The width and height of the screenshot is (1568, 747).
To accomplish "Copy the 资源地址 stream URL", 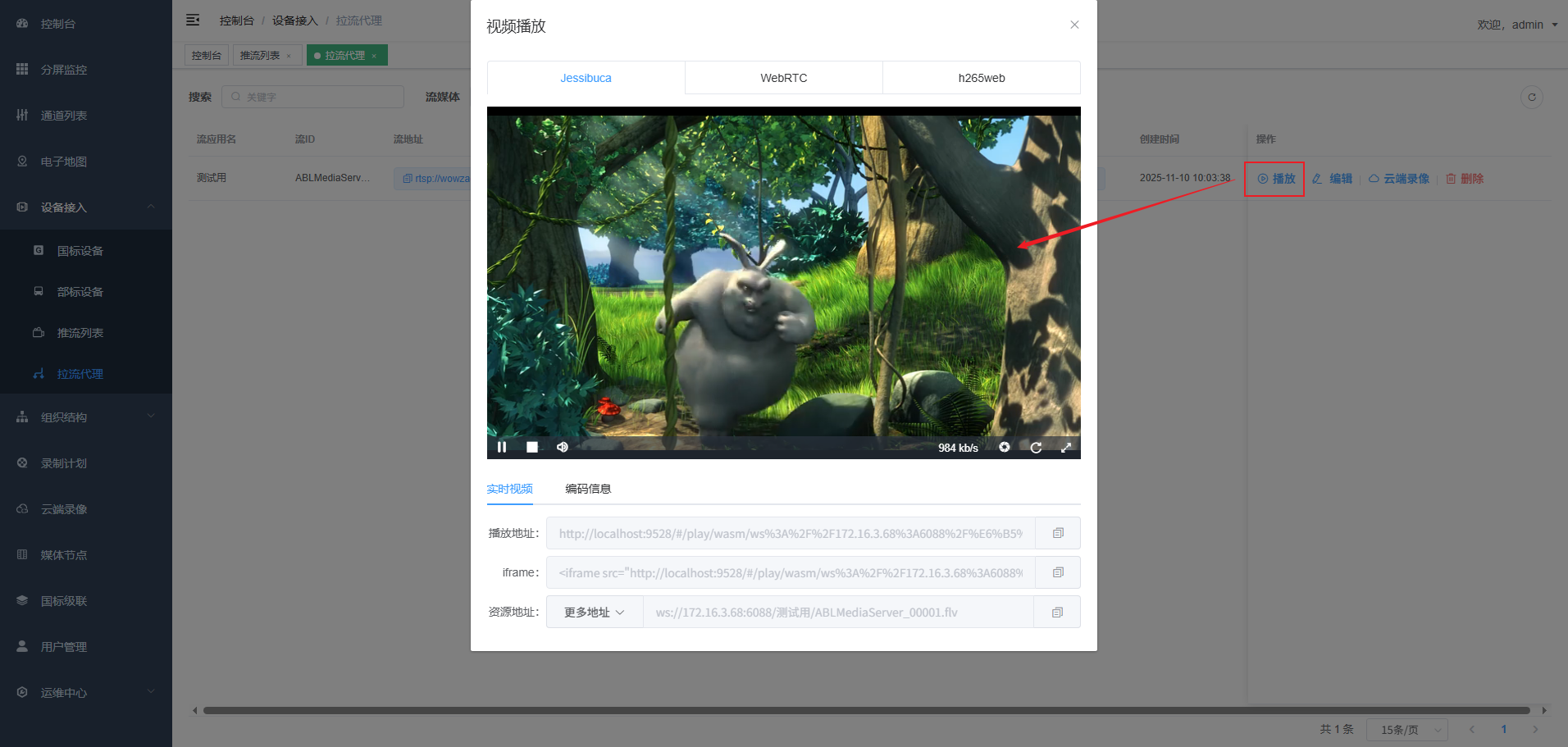I will (1057, 612).
